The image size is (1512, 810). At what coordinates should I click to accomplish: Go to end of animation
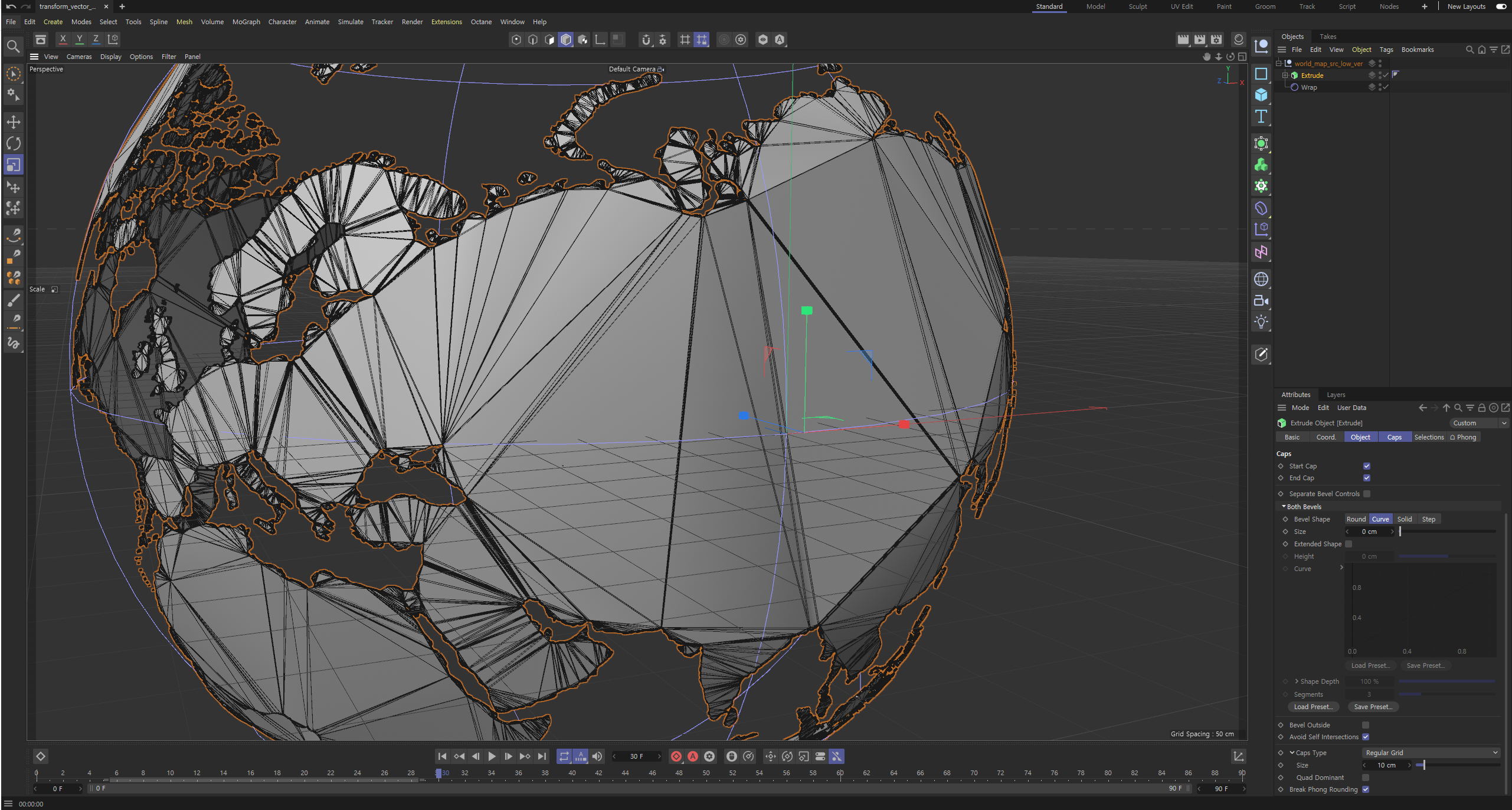542,756
